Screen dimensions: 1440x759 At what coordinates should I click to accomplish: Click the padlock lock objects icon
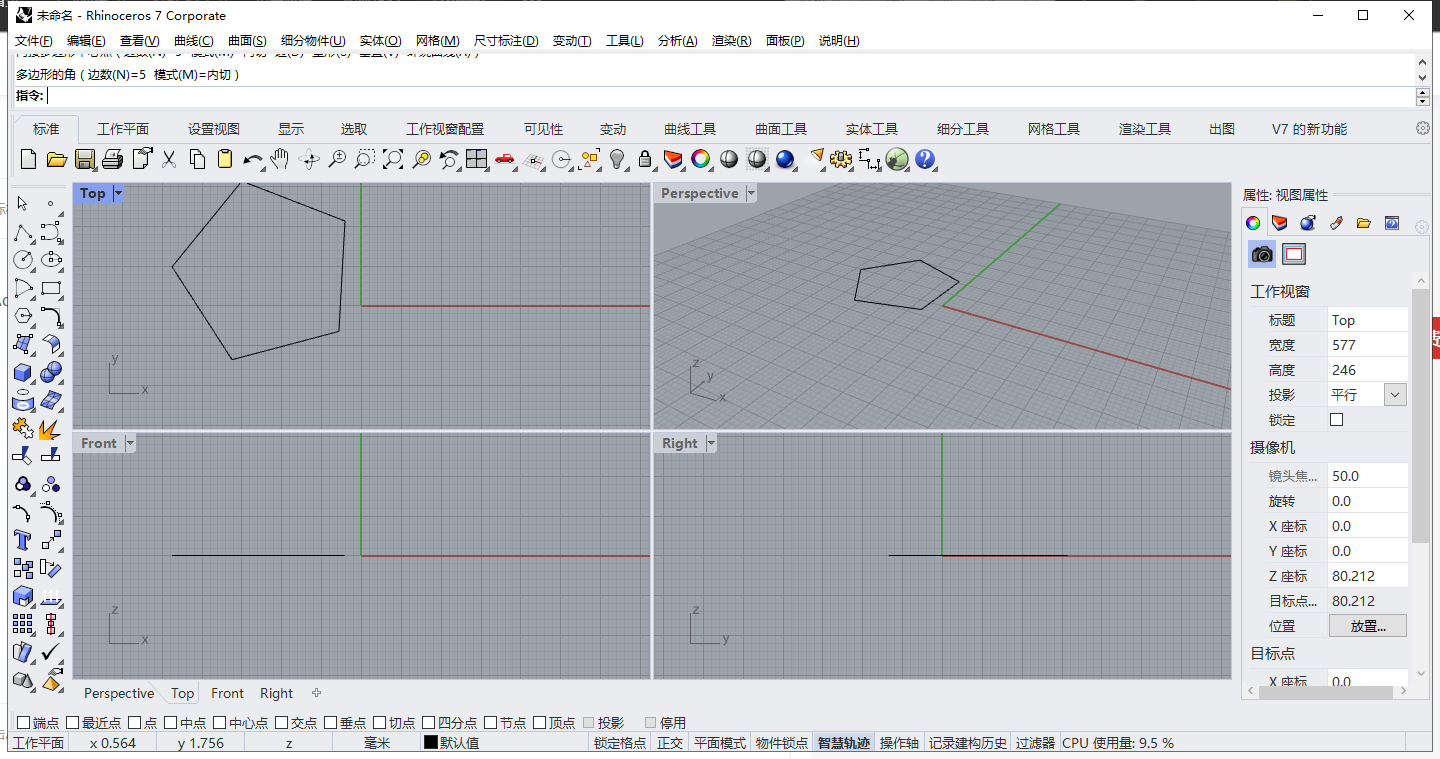tap(645, 159)
